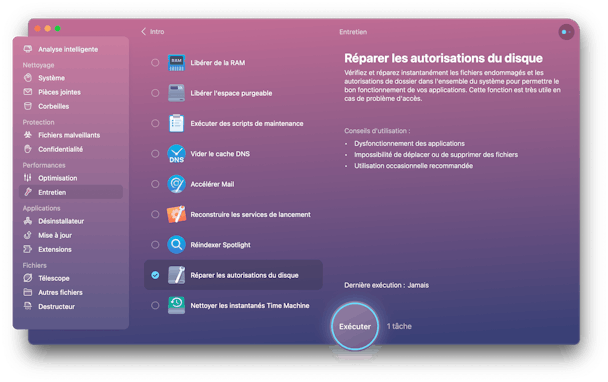Click the Libérer l'espace purgeable label
The image size is (608, 382).
[231, 93]
